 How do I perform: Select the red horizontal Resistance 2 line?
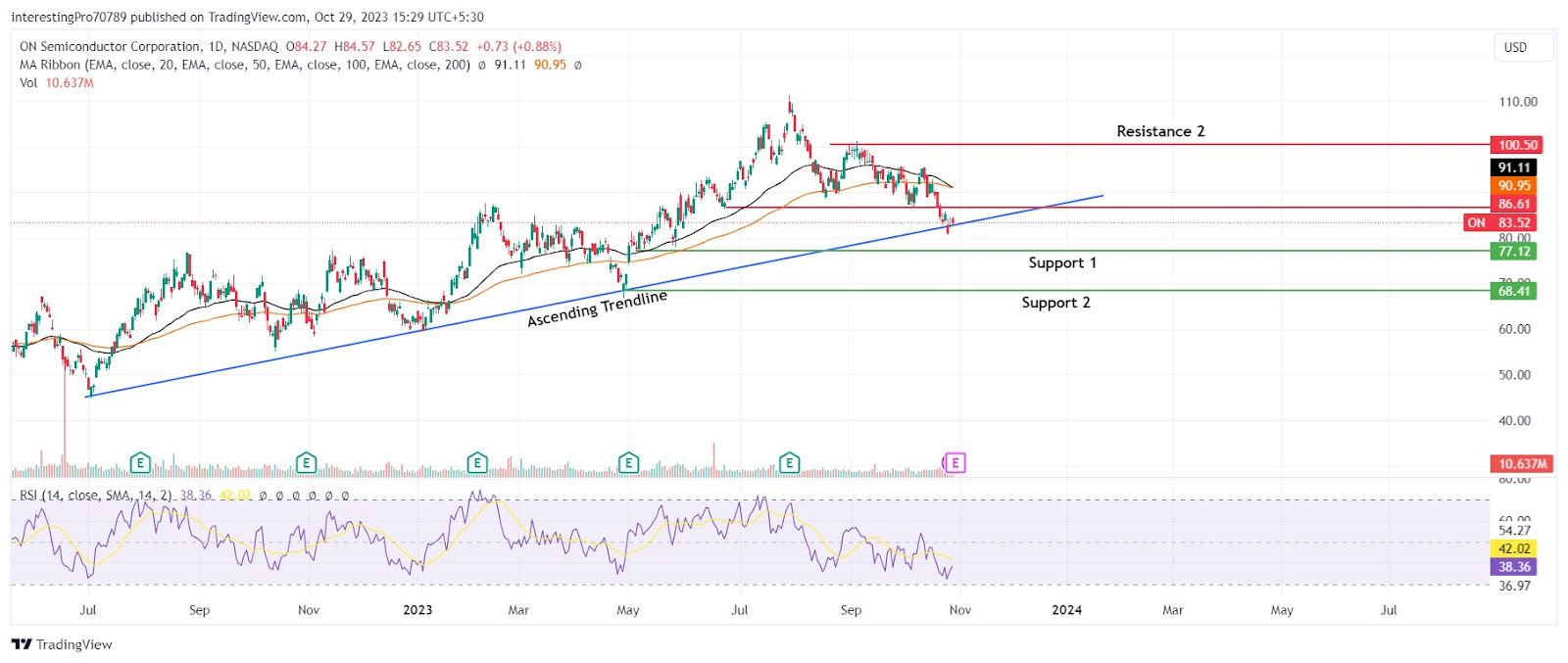pos(1159,145)
